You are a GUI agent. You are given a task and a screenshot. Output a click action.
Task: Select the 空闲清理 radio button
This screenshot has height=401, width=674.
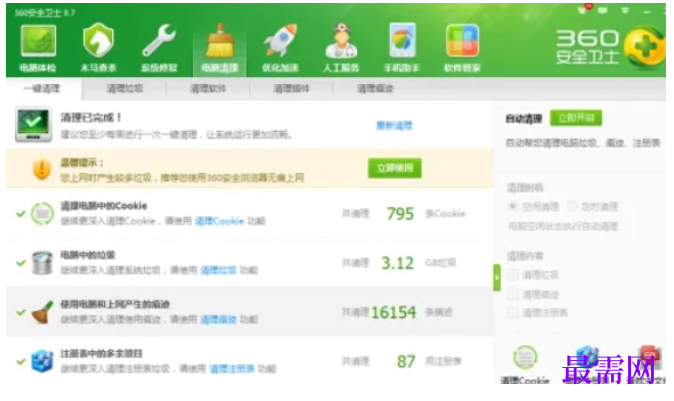tap(512, 206)
